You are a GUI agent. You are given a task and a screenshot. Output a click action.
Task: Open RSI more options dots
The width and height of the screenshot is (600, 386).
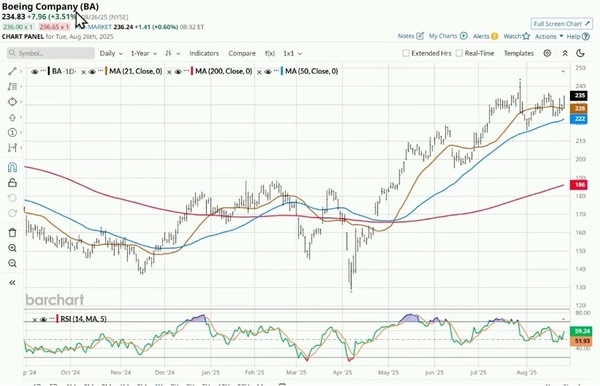[51, 318]
